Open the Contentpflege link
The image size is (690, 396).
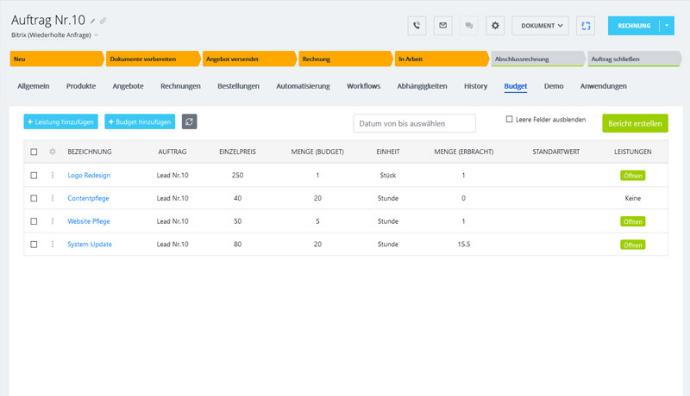tap(88, 198)
